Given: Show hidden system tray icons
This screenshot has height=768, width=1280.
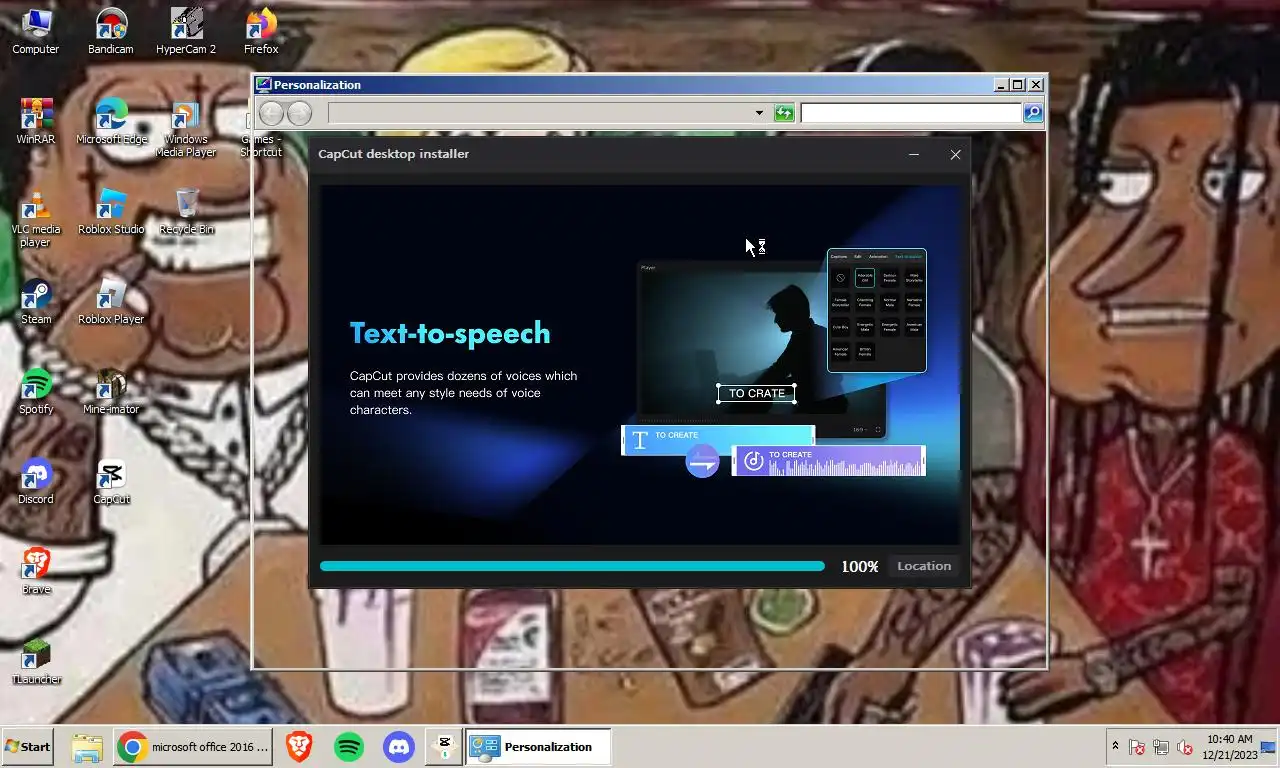Looking at the screenshot, I should tap(1115, 746).
